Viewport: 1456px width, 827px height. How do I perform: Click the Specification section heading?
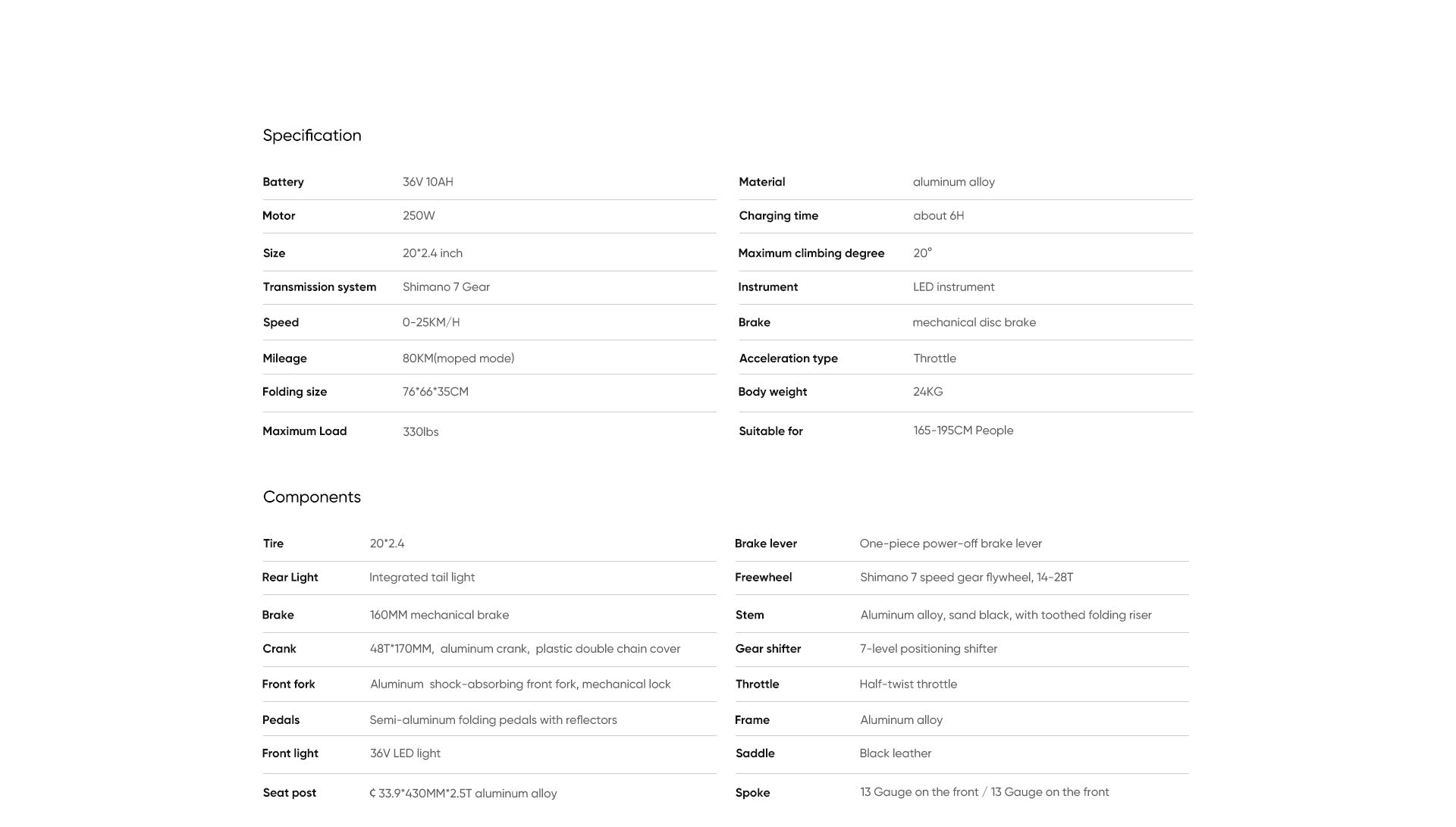[x=312, y=136]
